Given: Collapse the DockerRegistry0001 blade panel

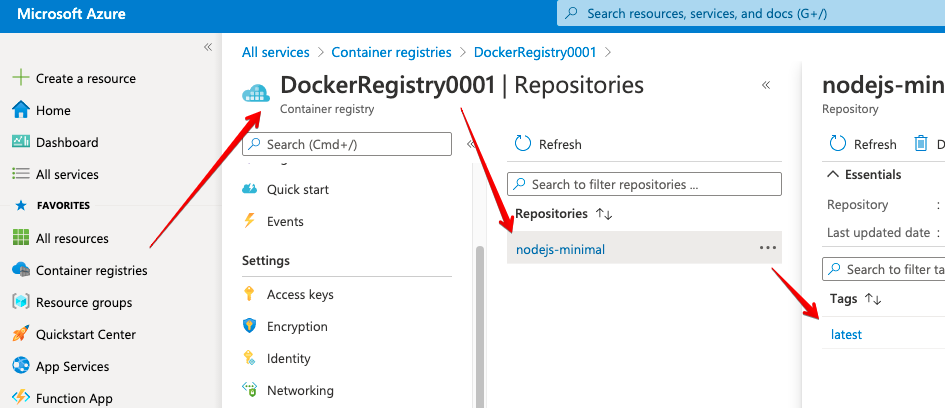Looking at the screenshot, I should tap(766, 85).
